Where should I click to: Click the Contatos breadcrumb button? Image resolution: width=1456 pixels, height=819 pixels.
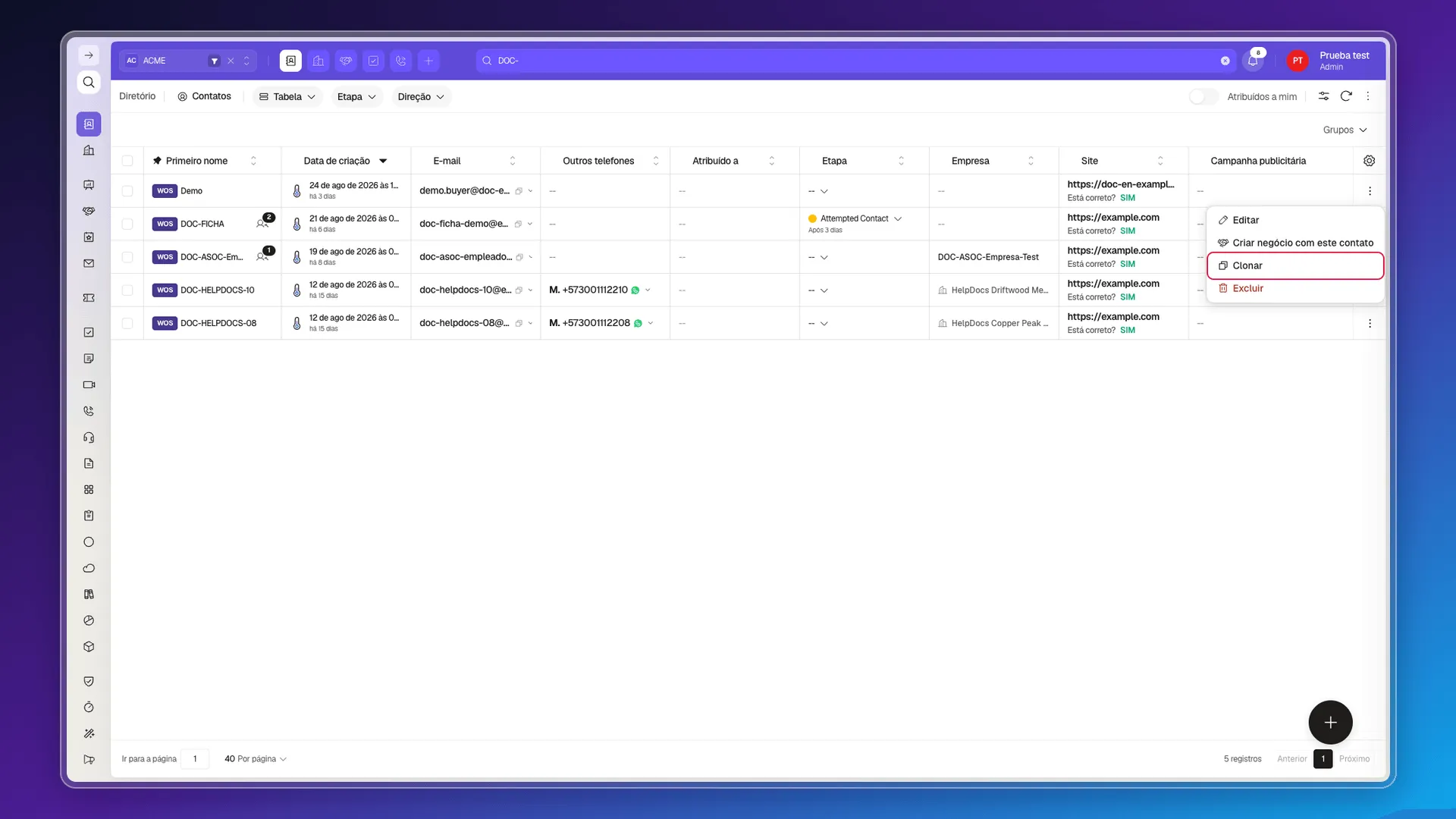pyautogui.click(x=204, y=96)
